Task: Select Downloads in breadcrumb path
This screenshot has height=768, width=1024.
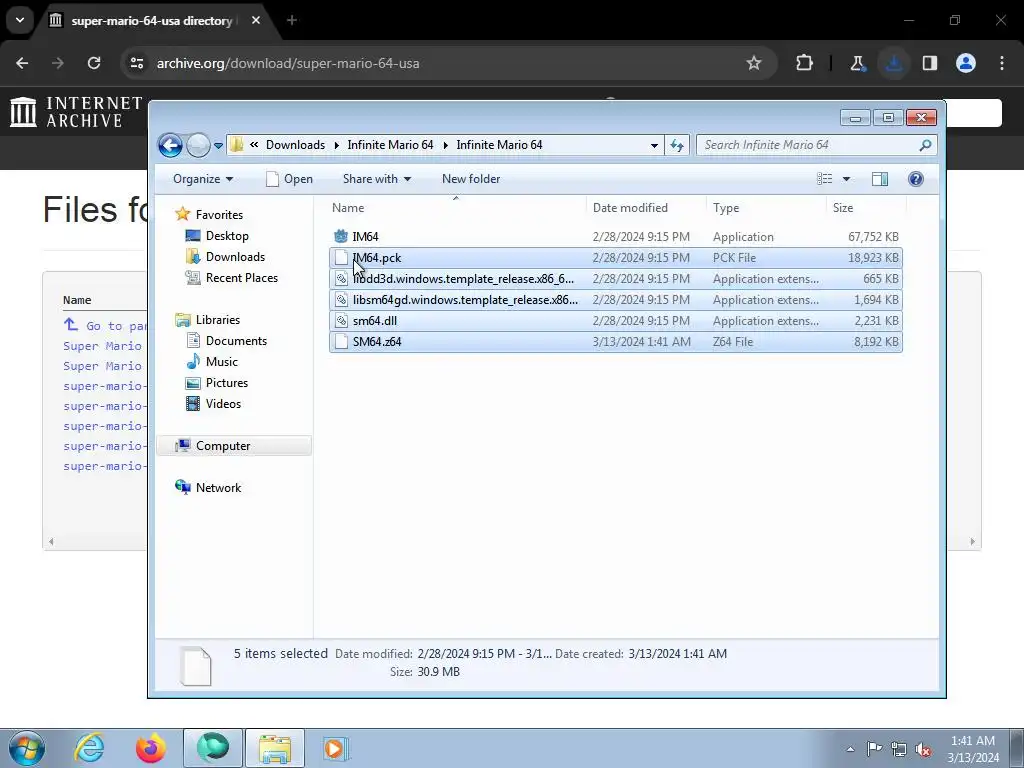Action: click(295, 145)
